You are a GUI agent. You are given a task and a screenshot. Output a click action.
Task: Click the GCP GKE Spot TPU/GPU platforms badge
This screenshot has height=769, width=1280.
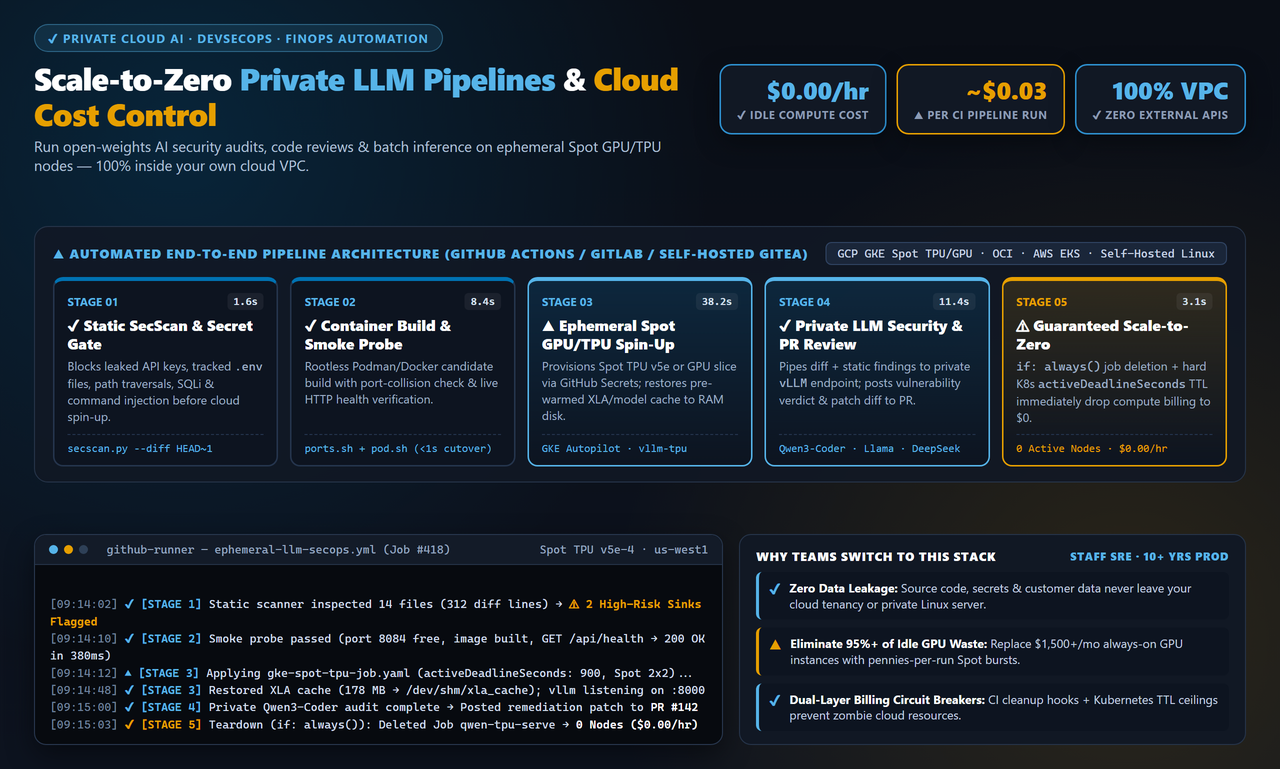tap(1026, 253)
